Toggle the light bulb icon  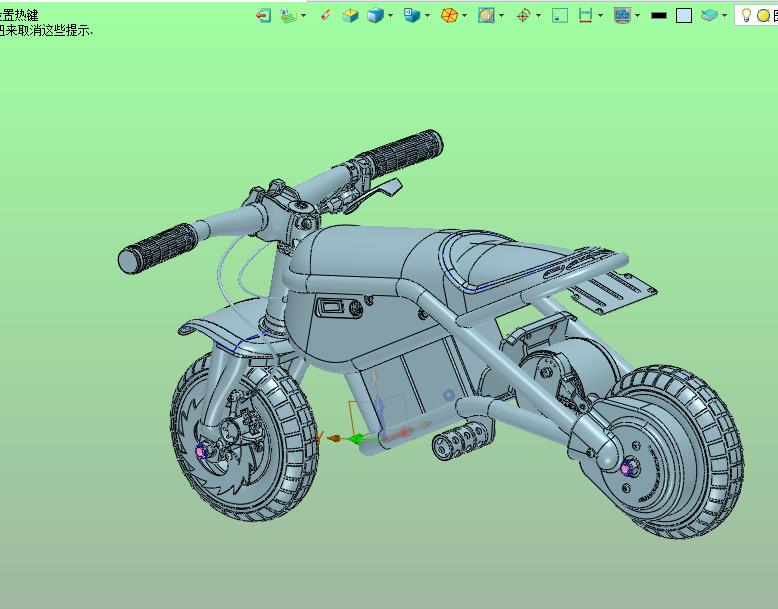[746, 15]
